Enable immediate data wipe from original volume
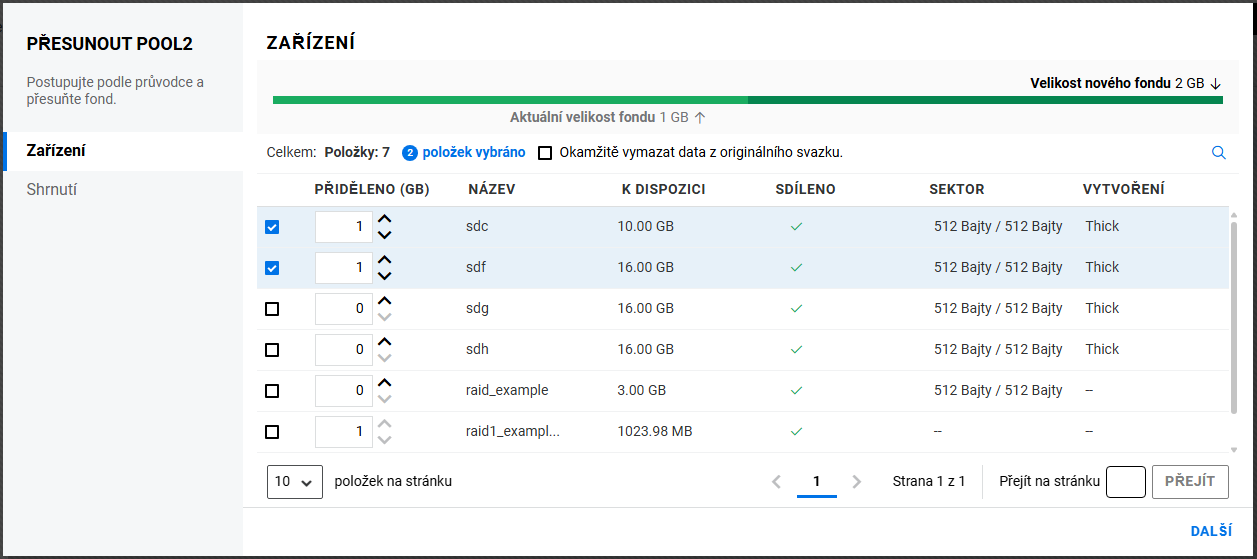This screenshot has height=559, width=1257. point(545,153)
